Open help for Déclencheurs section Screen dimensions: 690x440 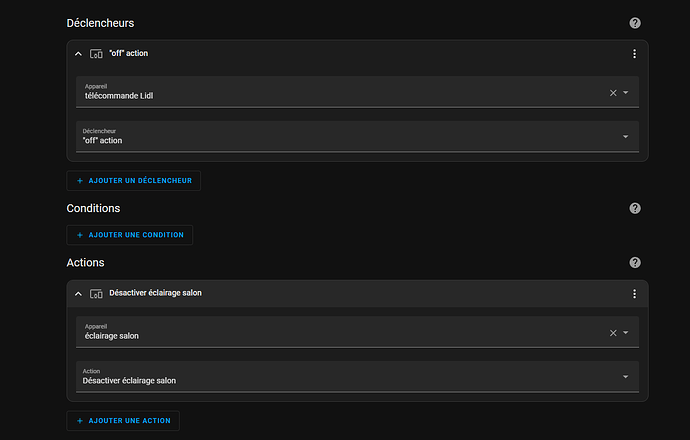tap(635, 23)
